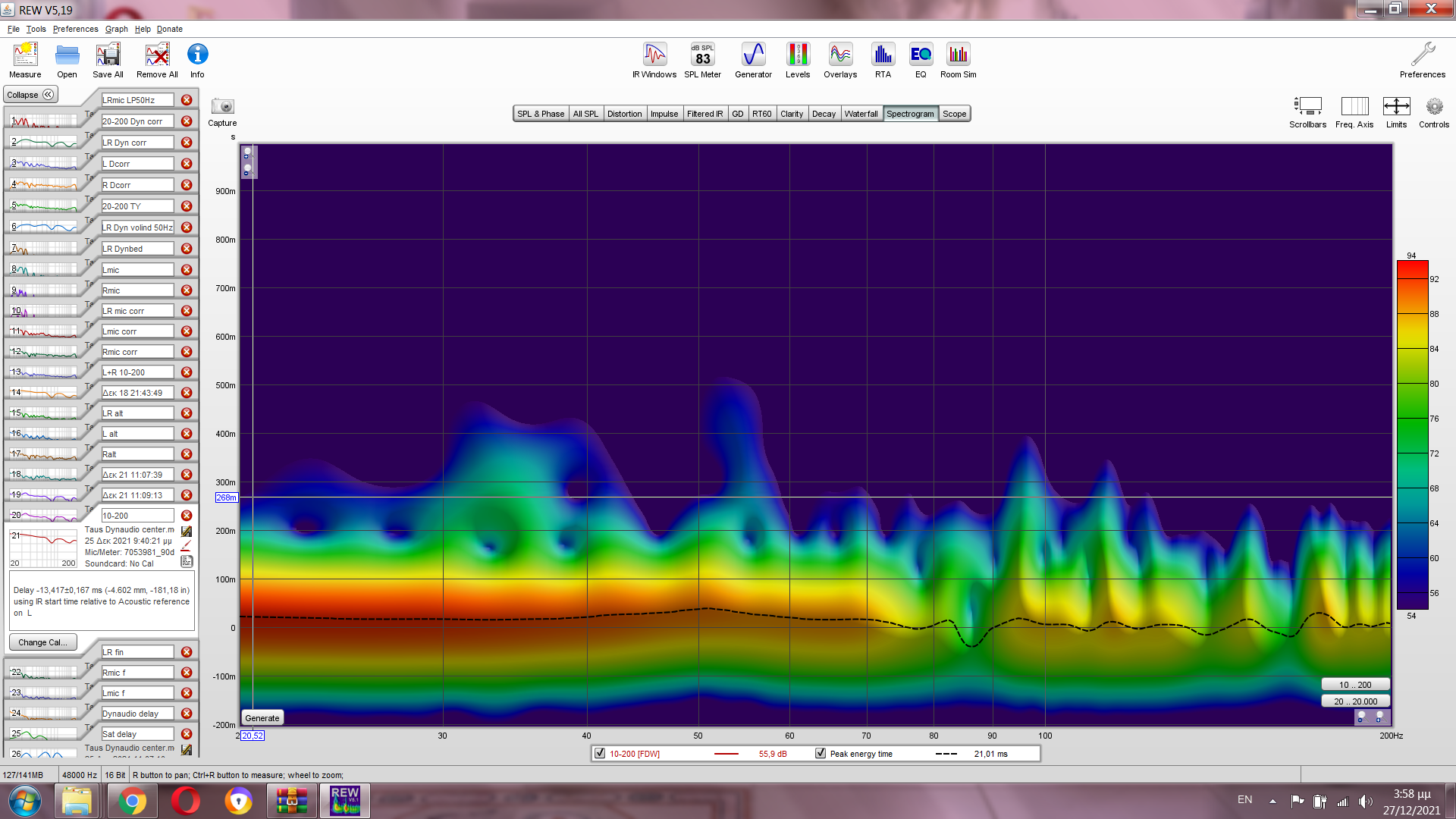Screen dimensions: 1456x819
Task: Click the Generate button
Action: point(262,718)
